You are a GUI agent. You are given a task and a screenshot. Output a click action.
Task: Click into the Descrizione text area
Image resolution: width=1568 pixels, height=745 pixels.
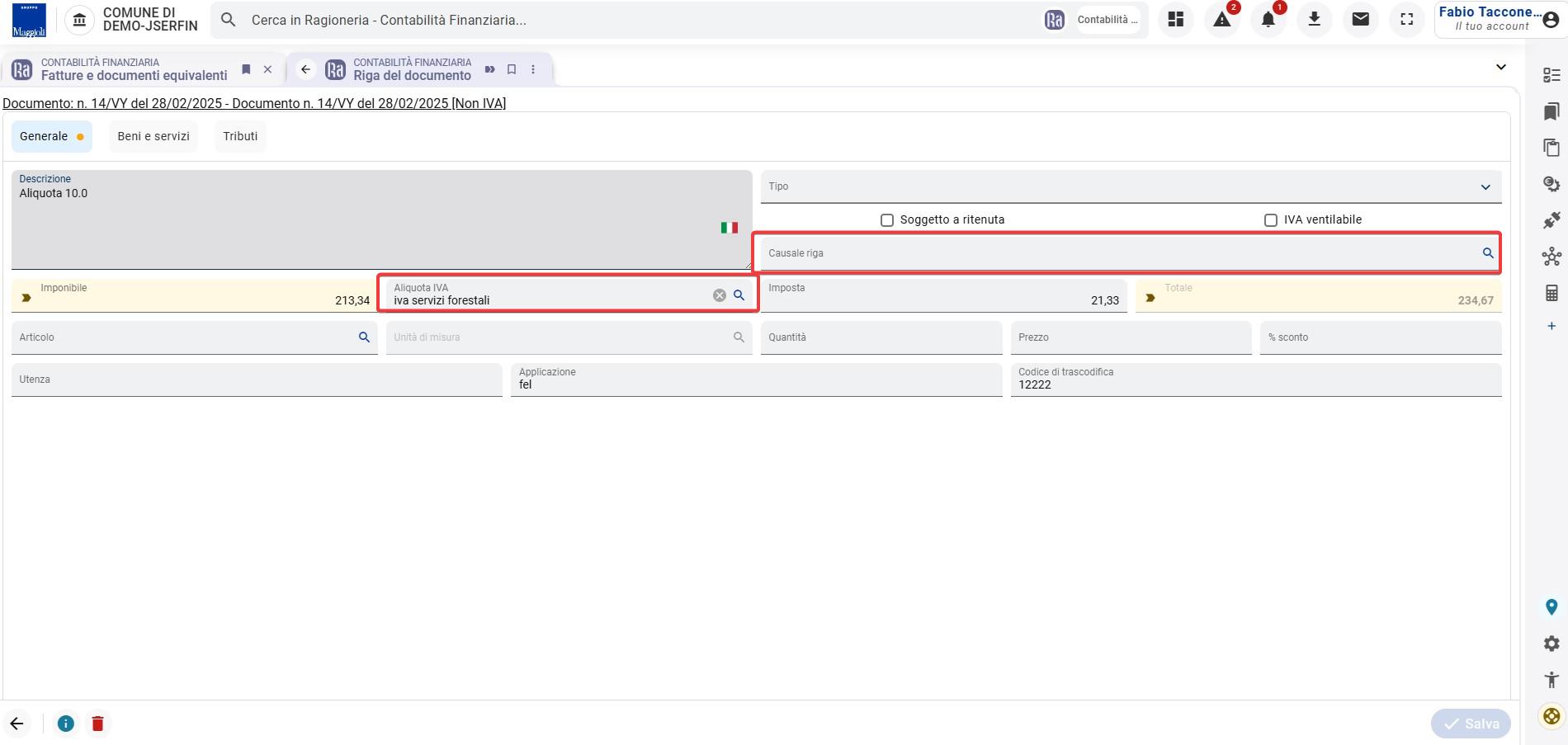tap(381, 219)
